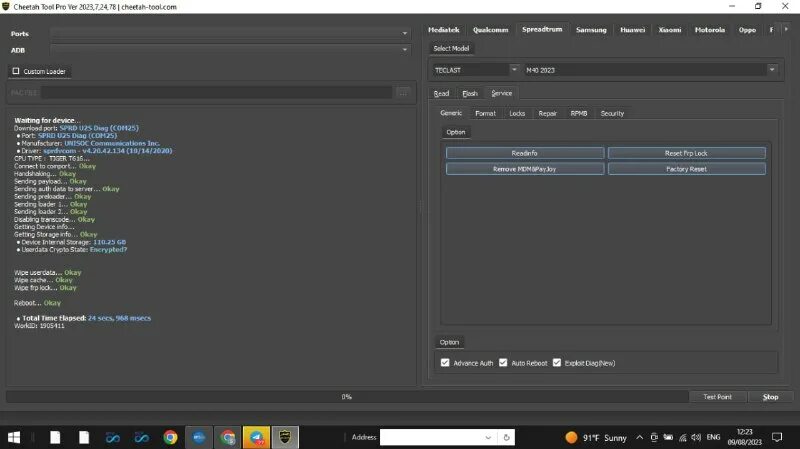Open the TECLAST brand dropdown

coord(514,69)
